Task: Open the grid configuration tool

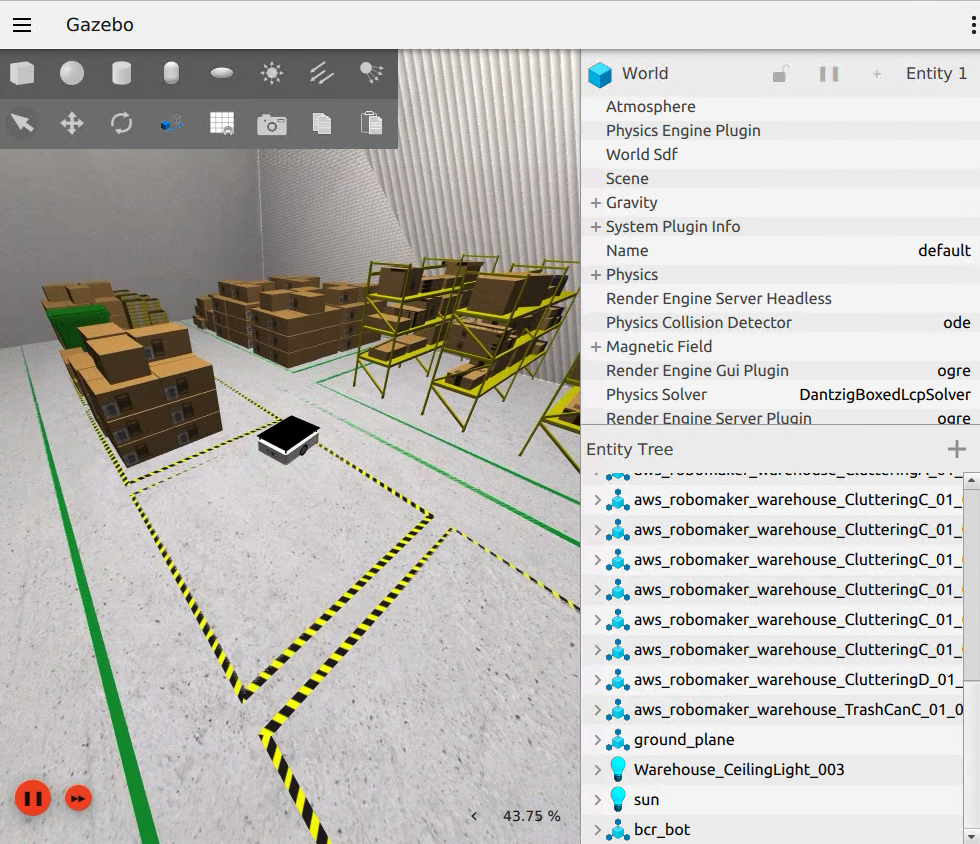Action: [222, 123]
